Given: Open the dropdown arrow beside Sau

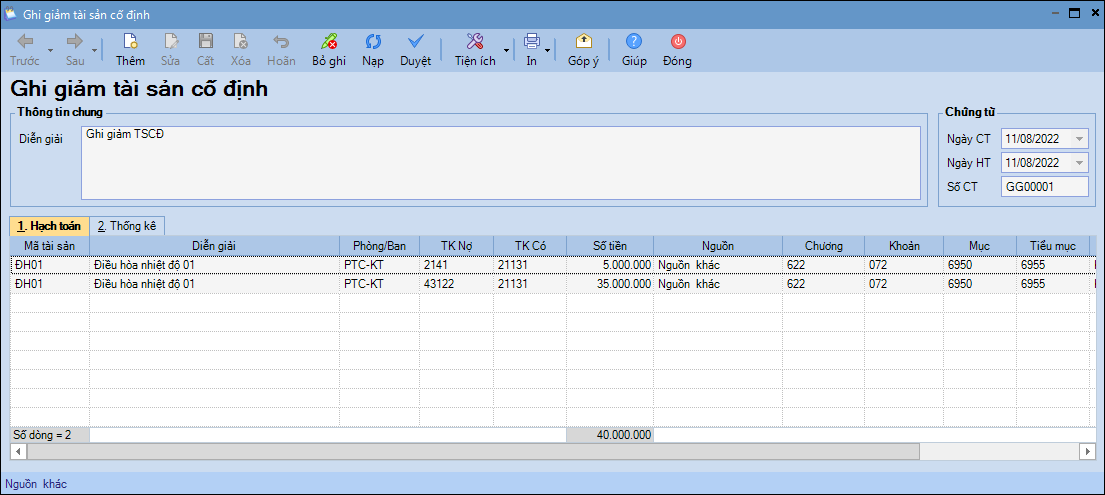Looking at the screenshot, I should click(95, 50).
